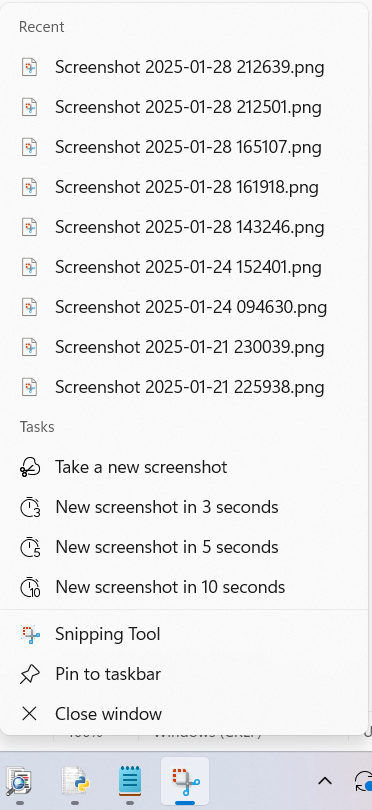Expand the hidden icons tray chevron

point(324,781)
